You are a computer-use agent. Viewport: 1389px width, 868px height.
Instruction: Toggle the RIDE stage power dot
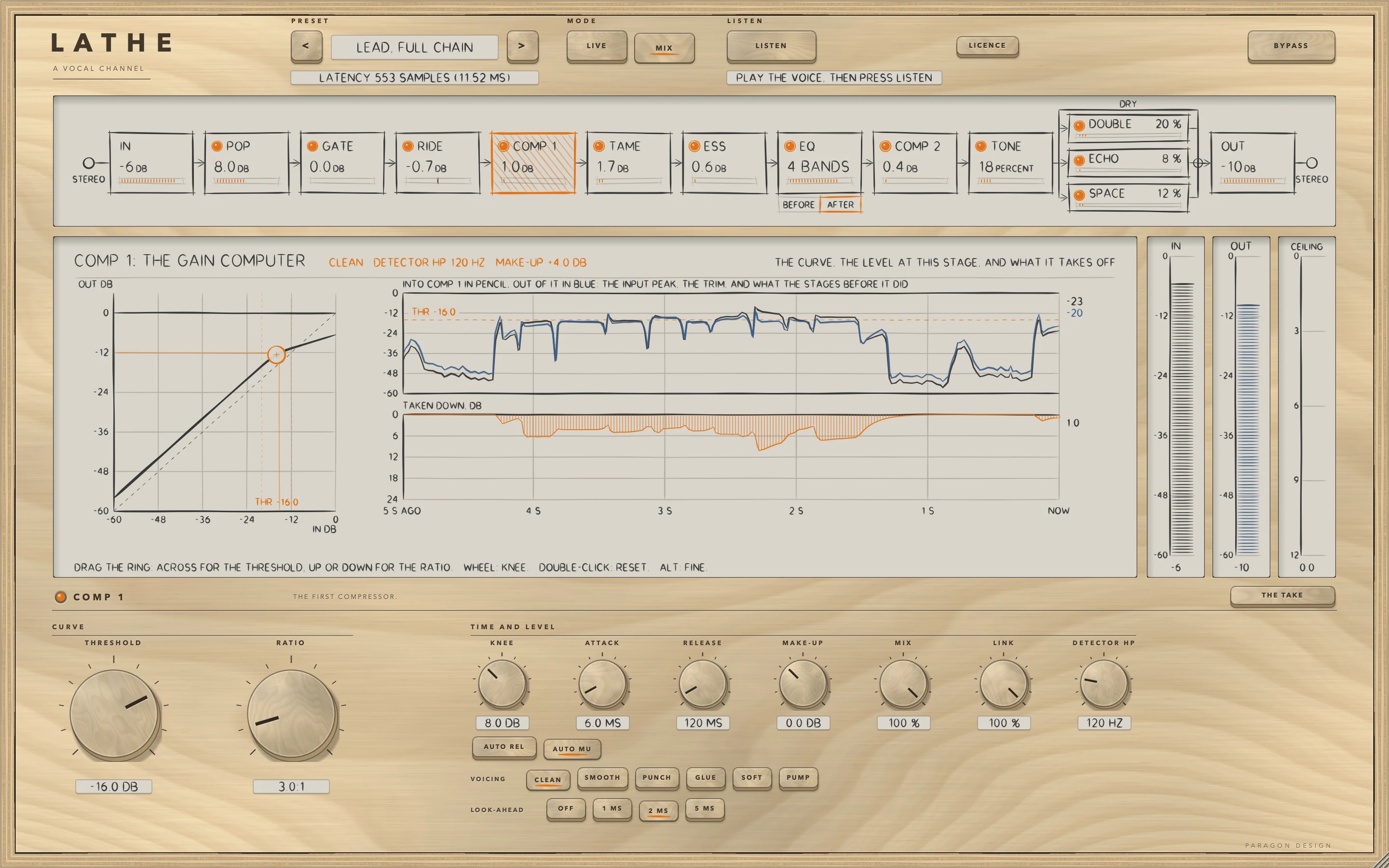(408, 147)
